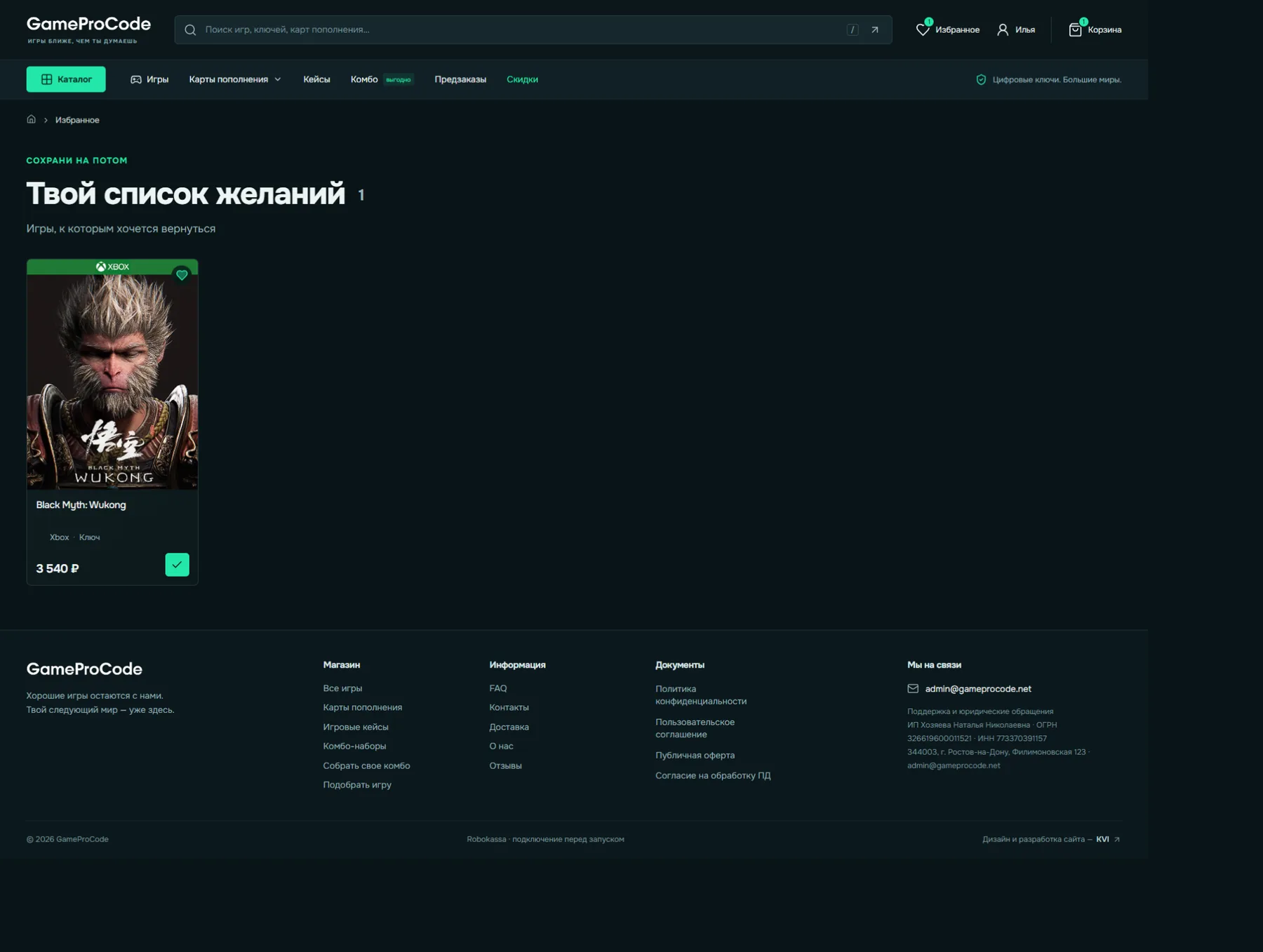Open the footer Карты пополнения link
The height and width of the screenshot is (952, 1263).
click(362, 707)
